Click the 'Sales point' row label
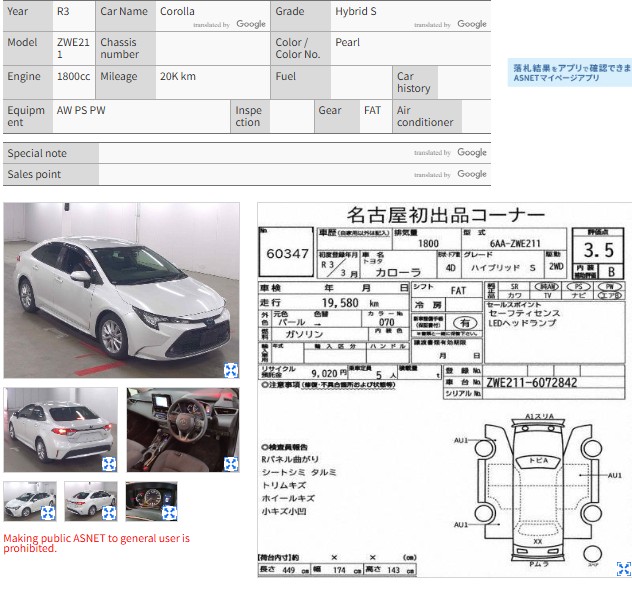The image size is (632, 589). coord(51,174)
